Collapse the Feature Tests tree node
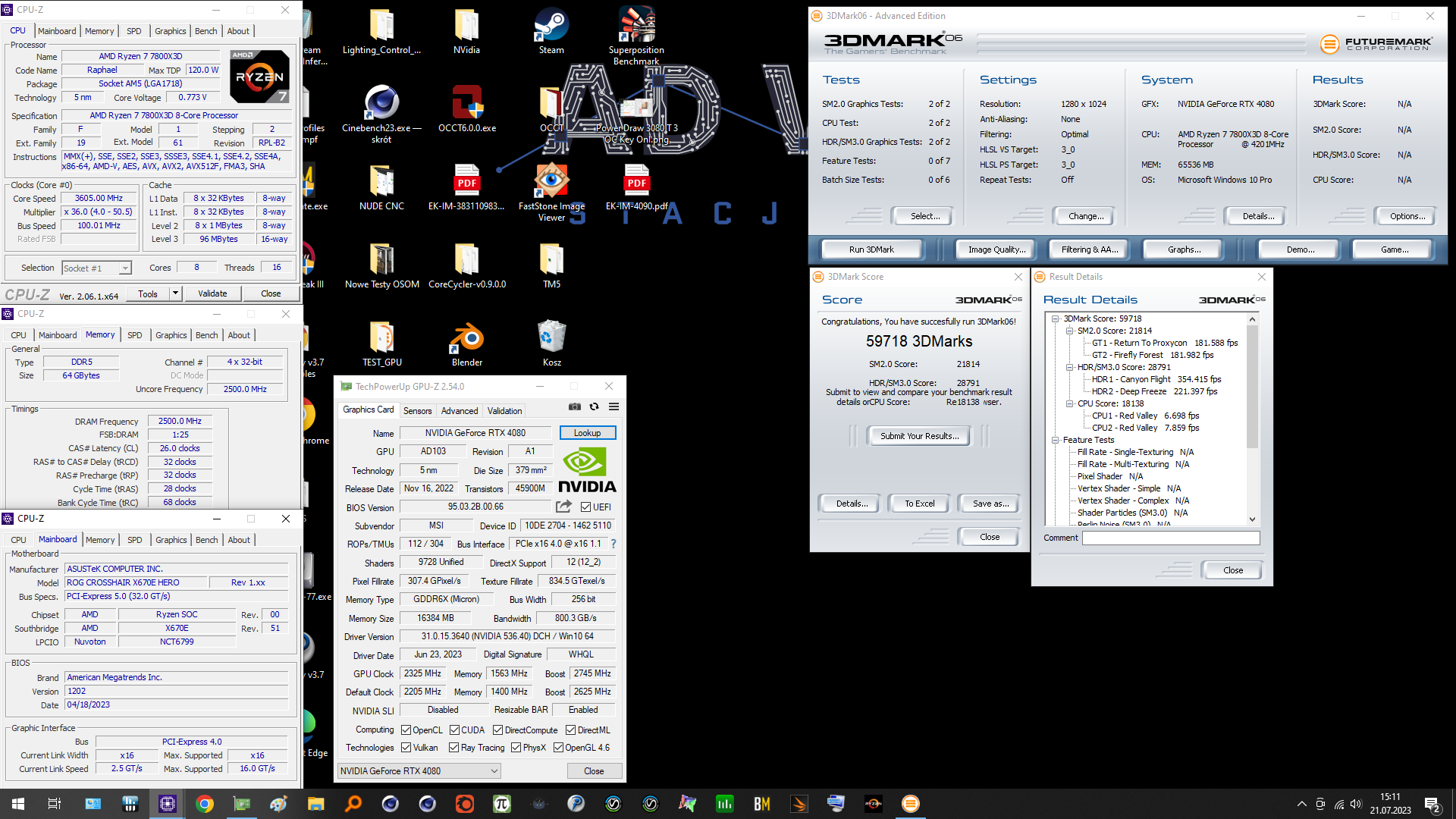 [x=1056, y=441]
